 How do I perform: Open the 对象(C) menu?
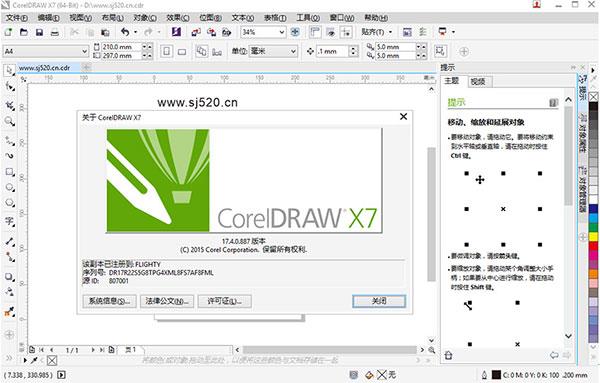coord(145,18)
